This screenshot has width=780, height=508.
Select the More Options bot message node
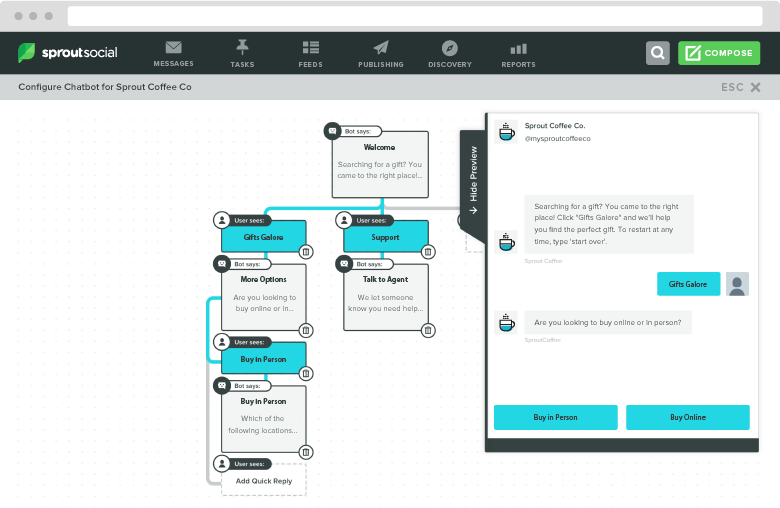click(264, 297)
